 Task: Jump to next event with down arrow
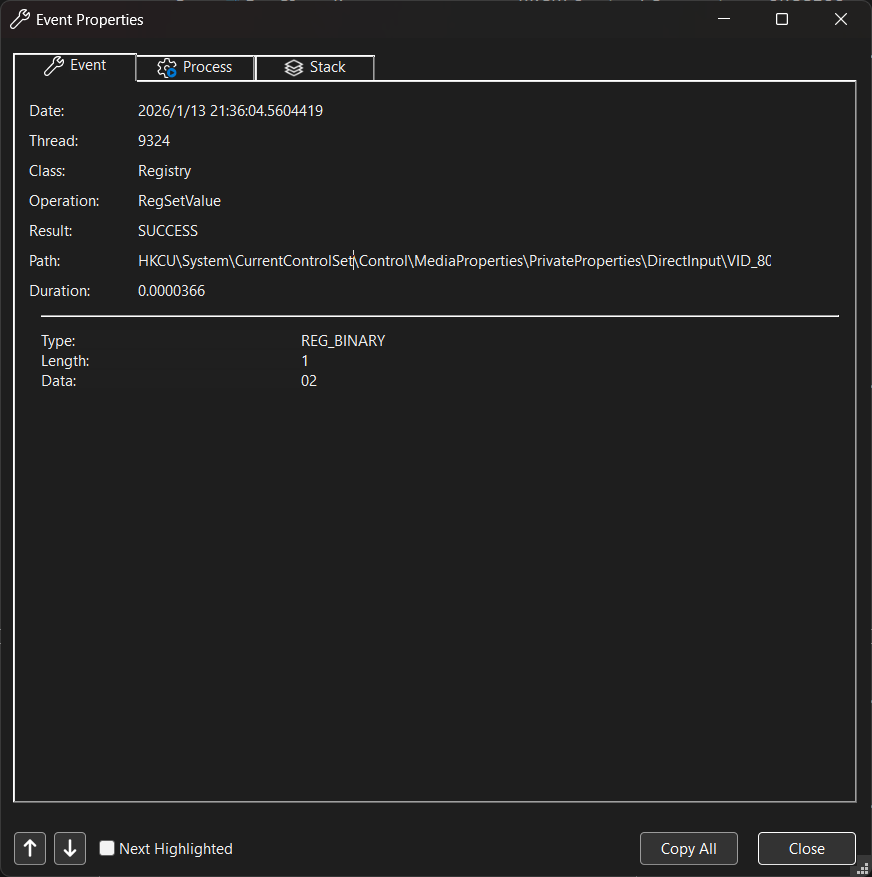[x=70, y=848]
